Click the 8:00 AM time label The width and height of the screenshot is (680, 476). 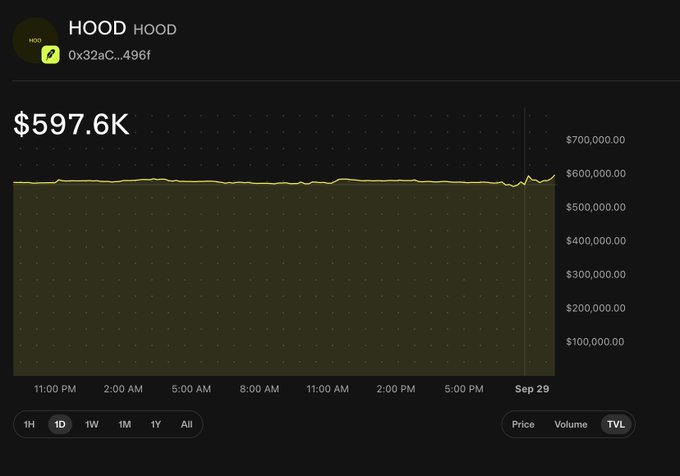point(259,389)
